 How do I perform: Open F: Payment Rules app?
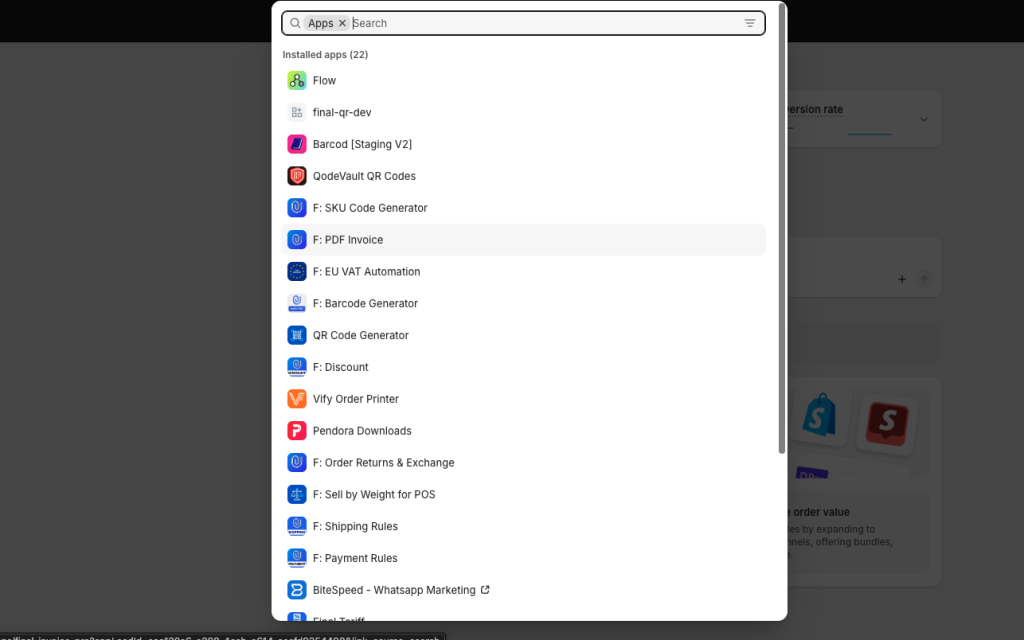355,559
